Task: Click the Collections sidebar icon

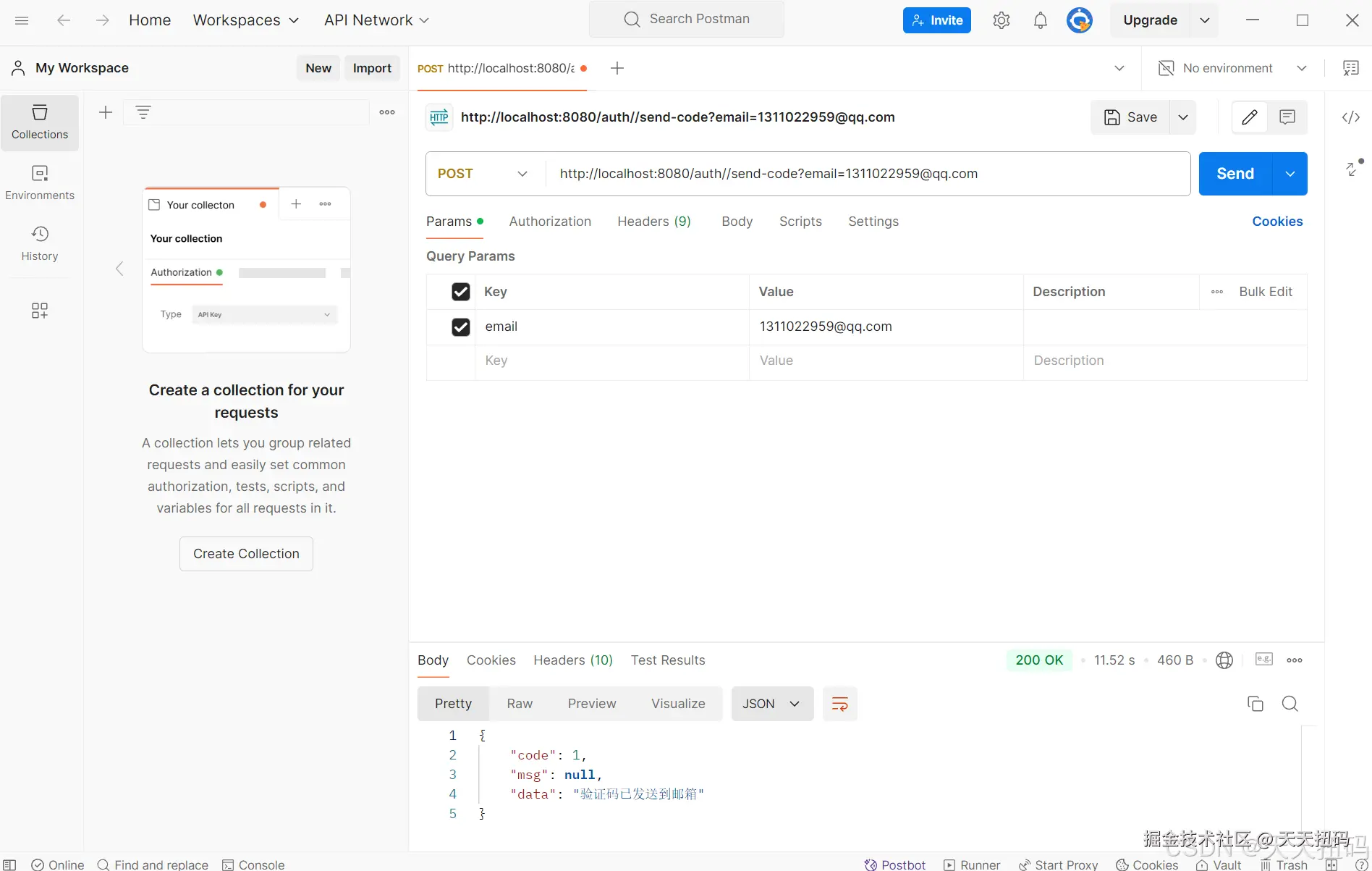Action: [40, 122]
